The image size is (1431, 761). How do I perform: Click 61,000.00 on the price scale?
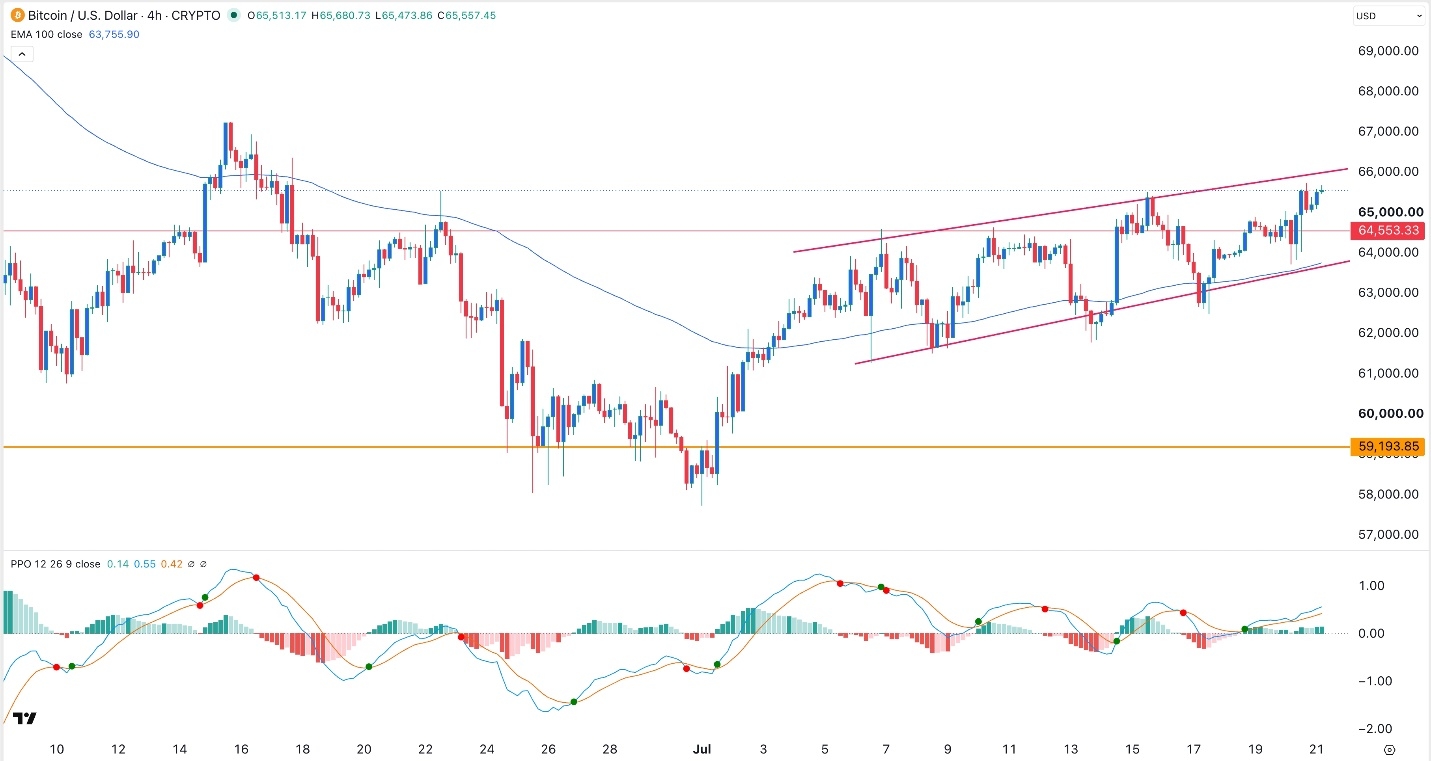click(x=1386, y=373)
